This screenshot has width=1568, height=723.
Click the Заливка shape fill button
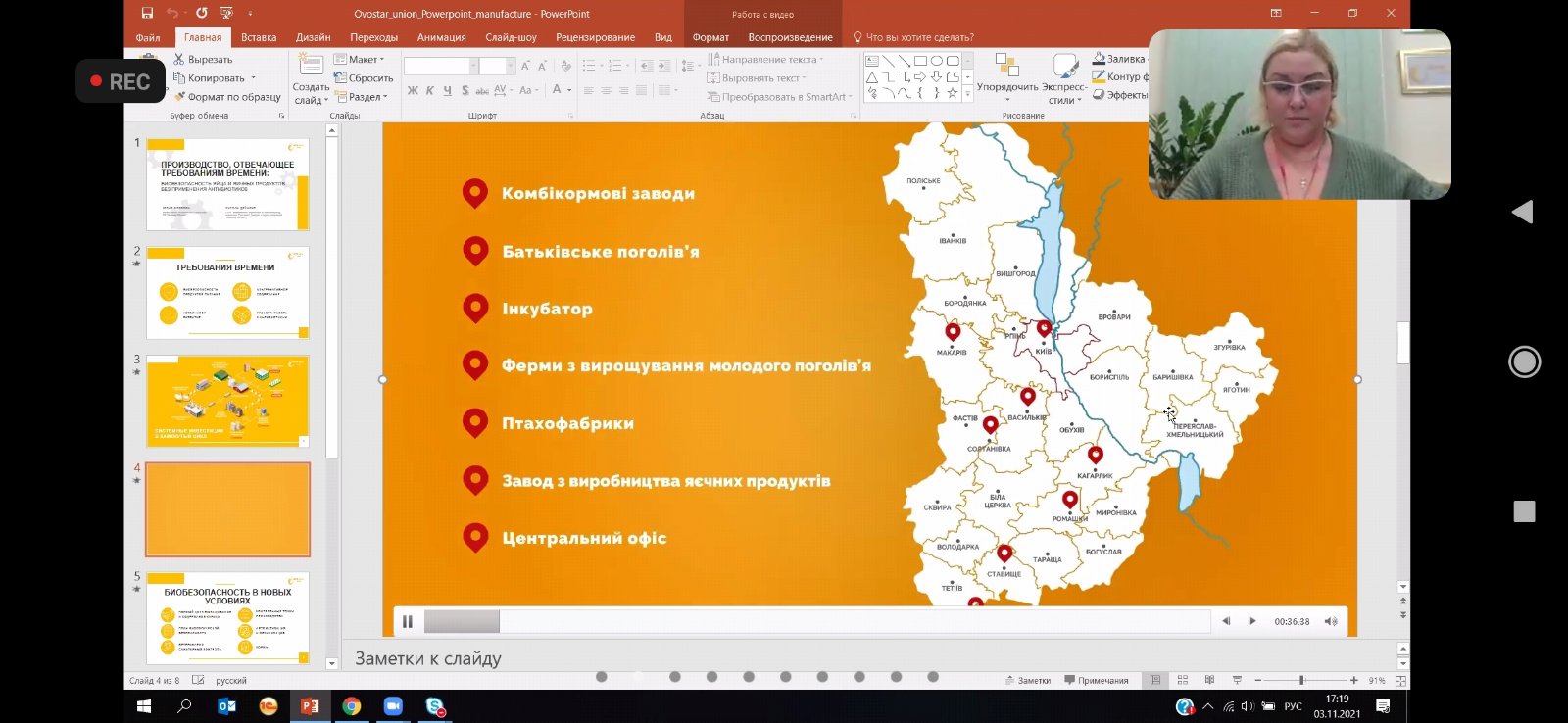tap(1118, 60)
